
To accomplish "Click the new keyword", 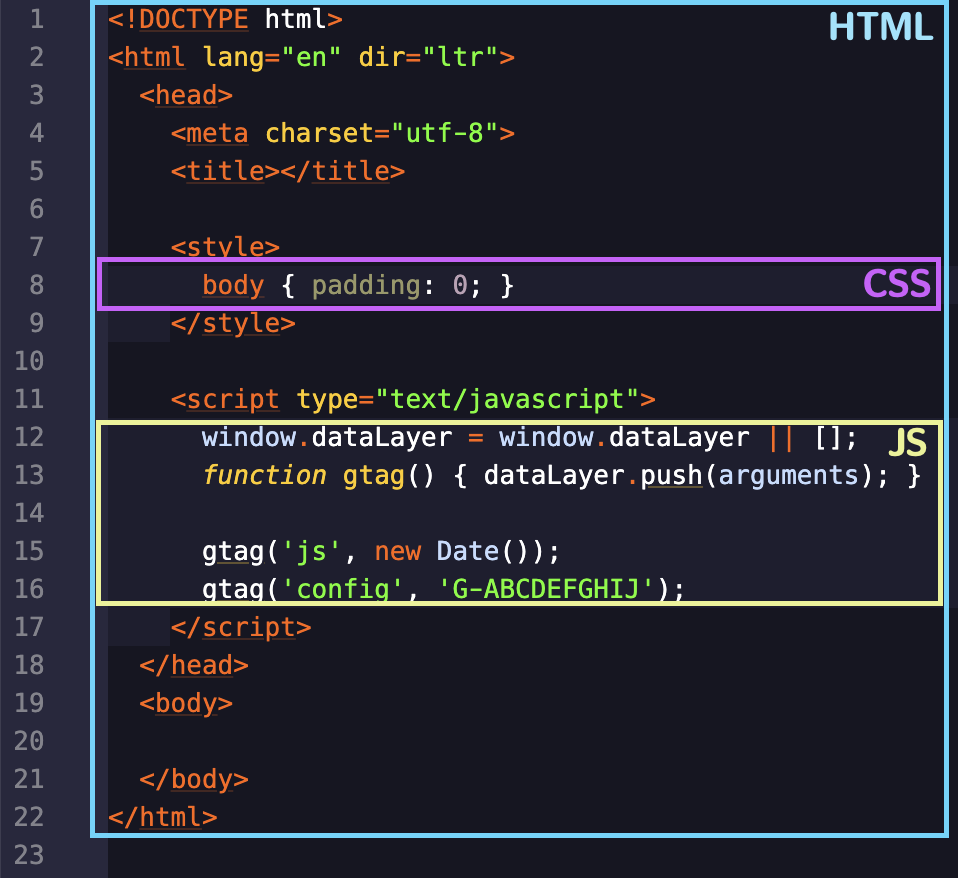I will [x=398, y=552].
